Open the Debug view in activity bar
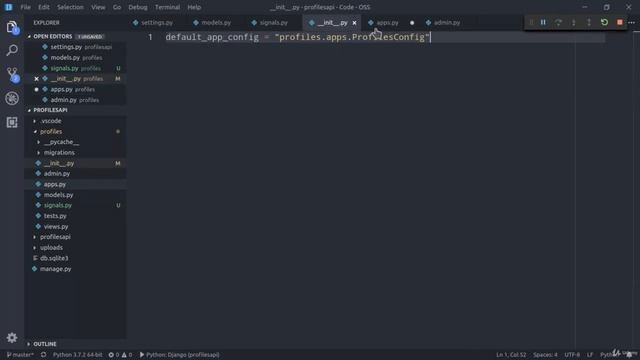The width and height of the screenshot is (640, 360). 12,98
